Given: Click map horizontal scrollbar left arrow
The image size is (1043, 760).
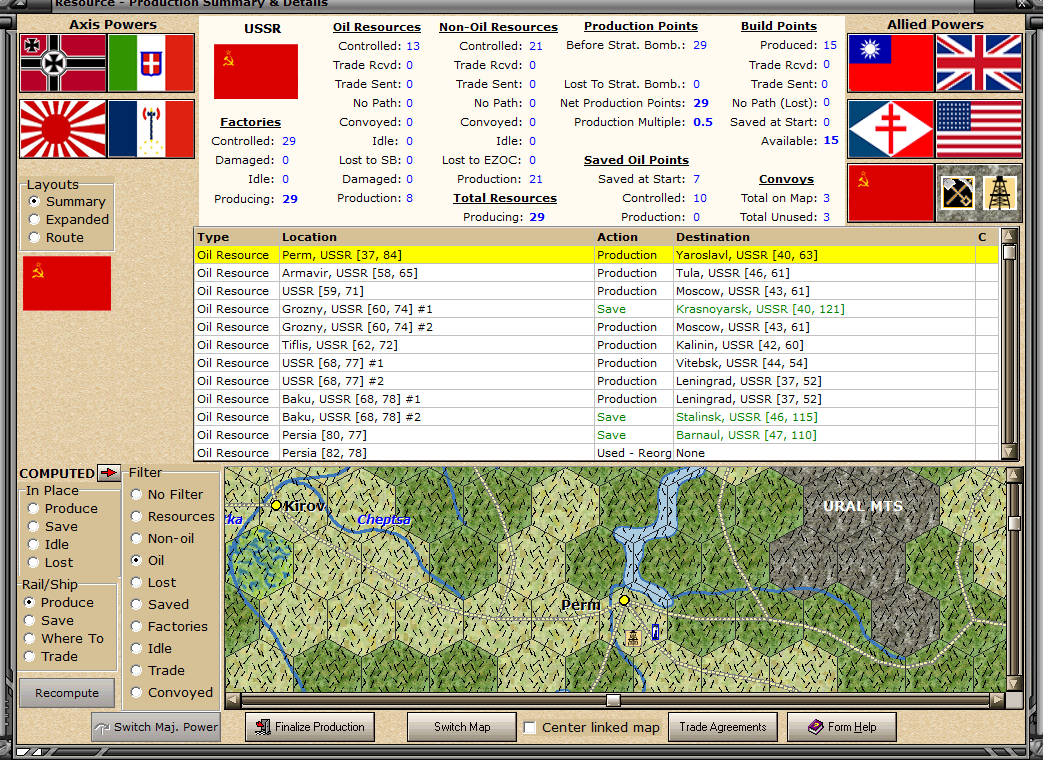Looking at the screenshot, I should pyautogui.click(x=232, y=700).
